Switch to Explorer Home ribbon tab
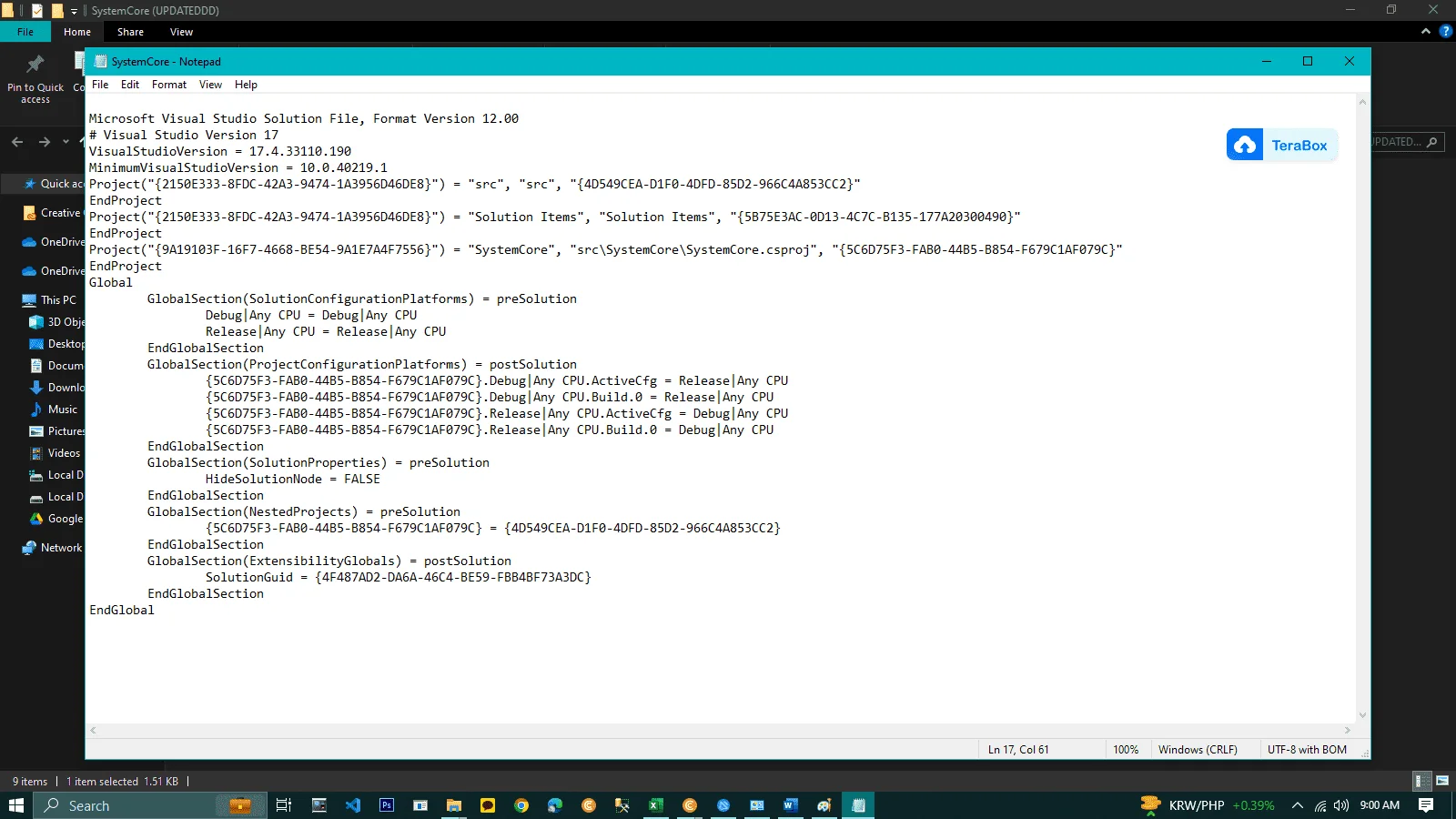 77,32
